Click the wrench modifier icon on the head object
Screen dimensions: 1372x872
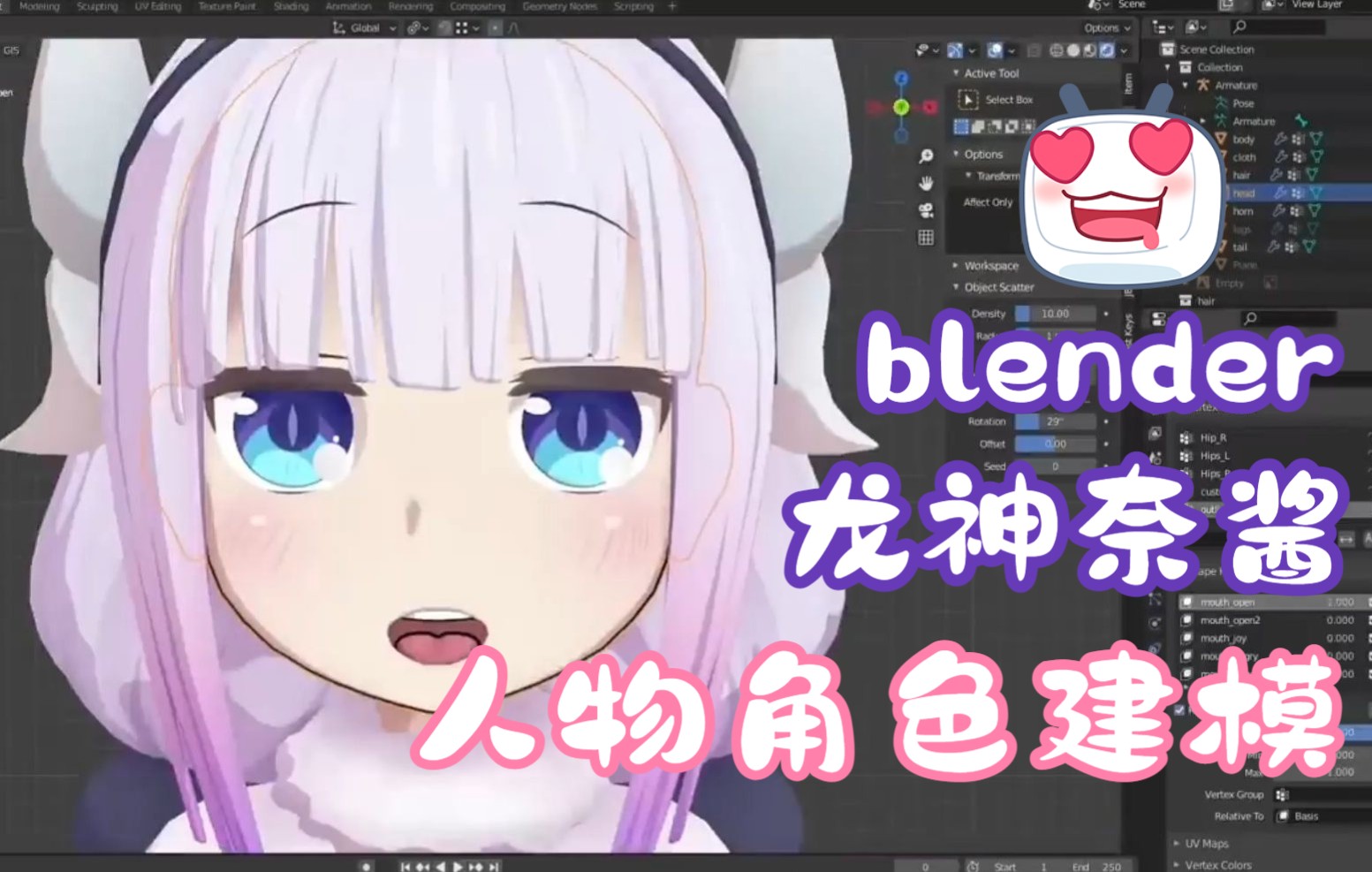[x=1280, y=193]
